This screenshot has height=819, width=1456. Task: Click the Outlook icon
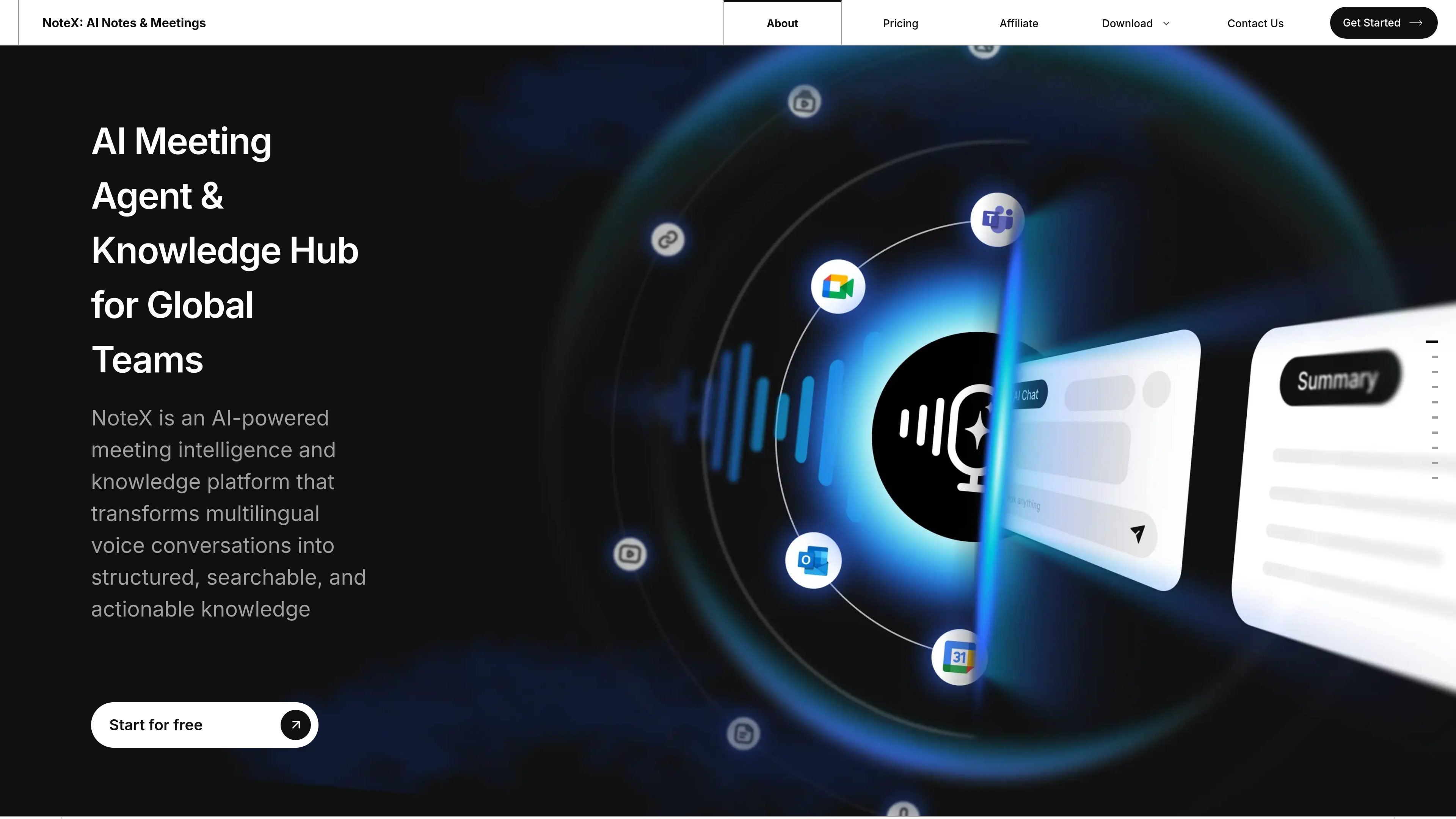pos(813,560)
